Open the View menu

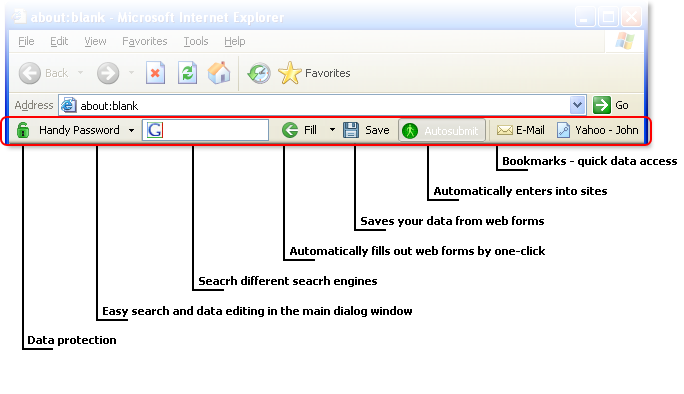click(x=95, y=41)
